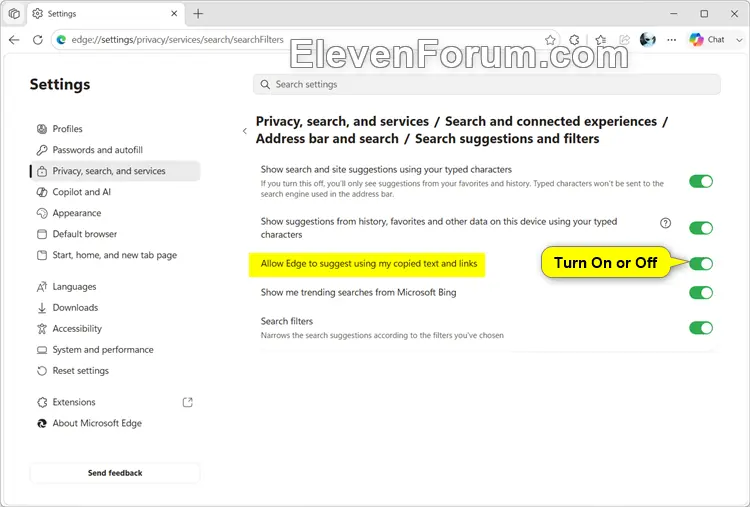
Task: Go back with breadcrumb chevron
Action: pyautogui.click(x=245, y=131)
